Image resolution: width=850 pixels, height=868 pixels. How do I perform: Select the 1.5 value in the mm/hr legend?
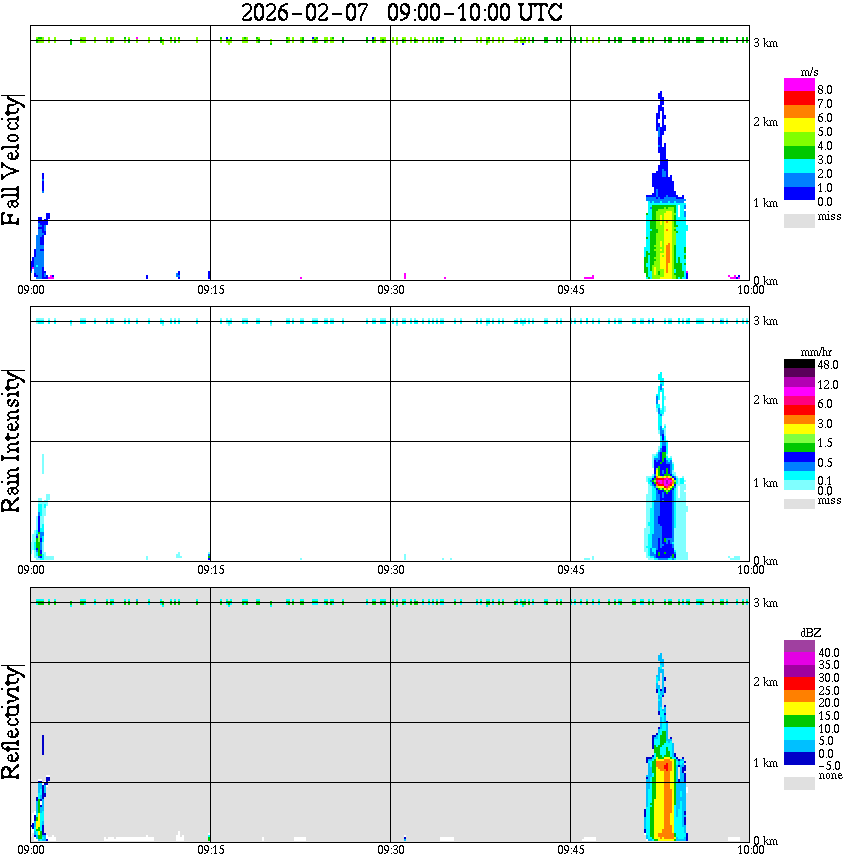825,443
